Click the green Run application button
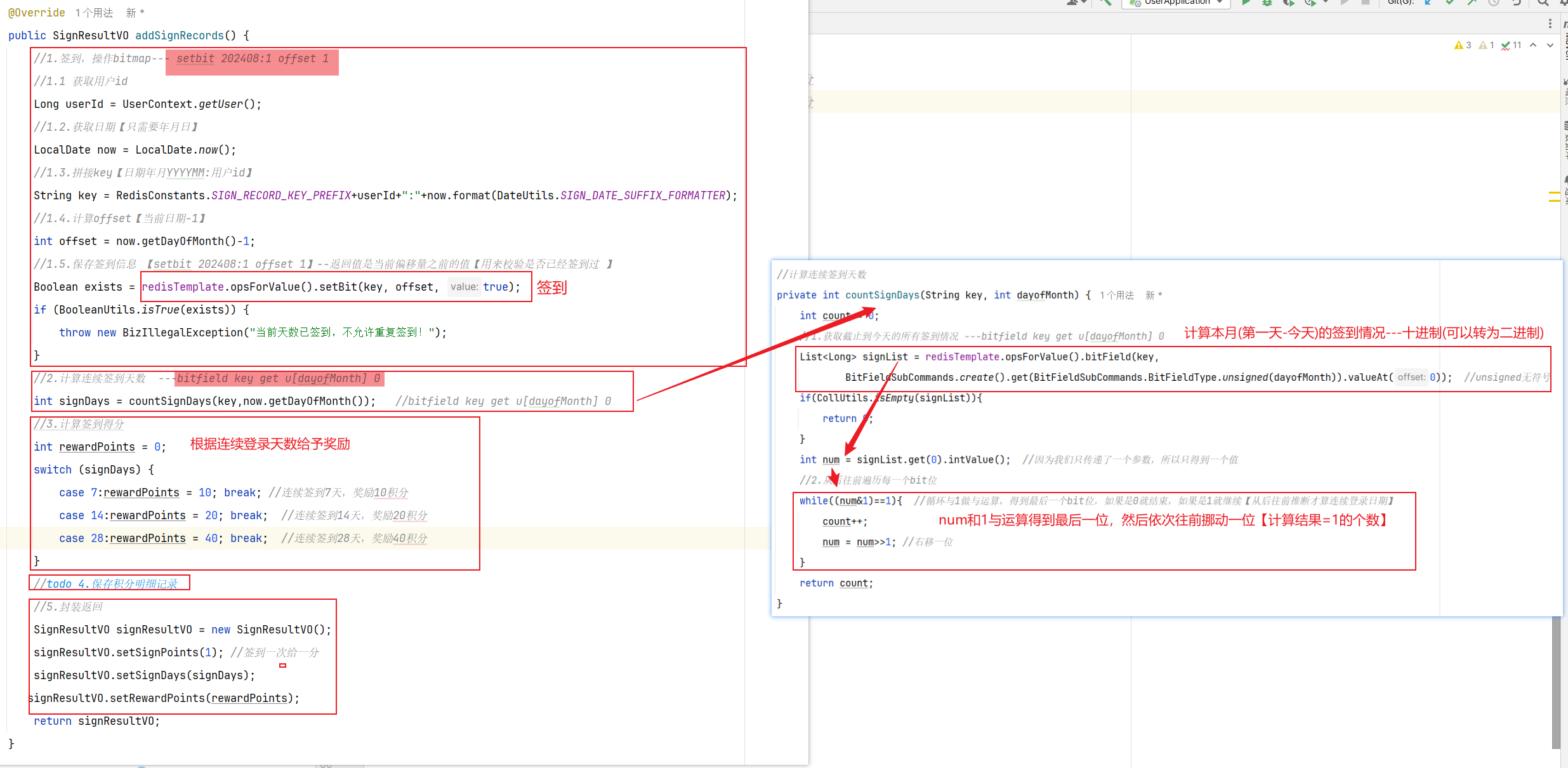This screenshot has width=1568, height=768. (x=1246, y=3)
